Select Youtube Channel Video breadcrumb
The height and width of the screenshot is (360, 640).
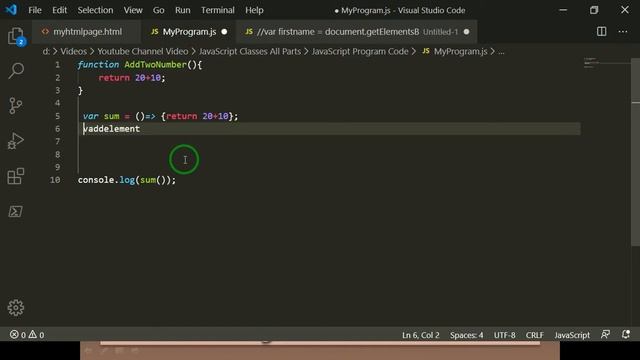(142, 51)
